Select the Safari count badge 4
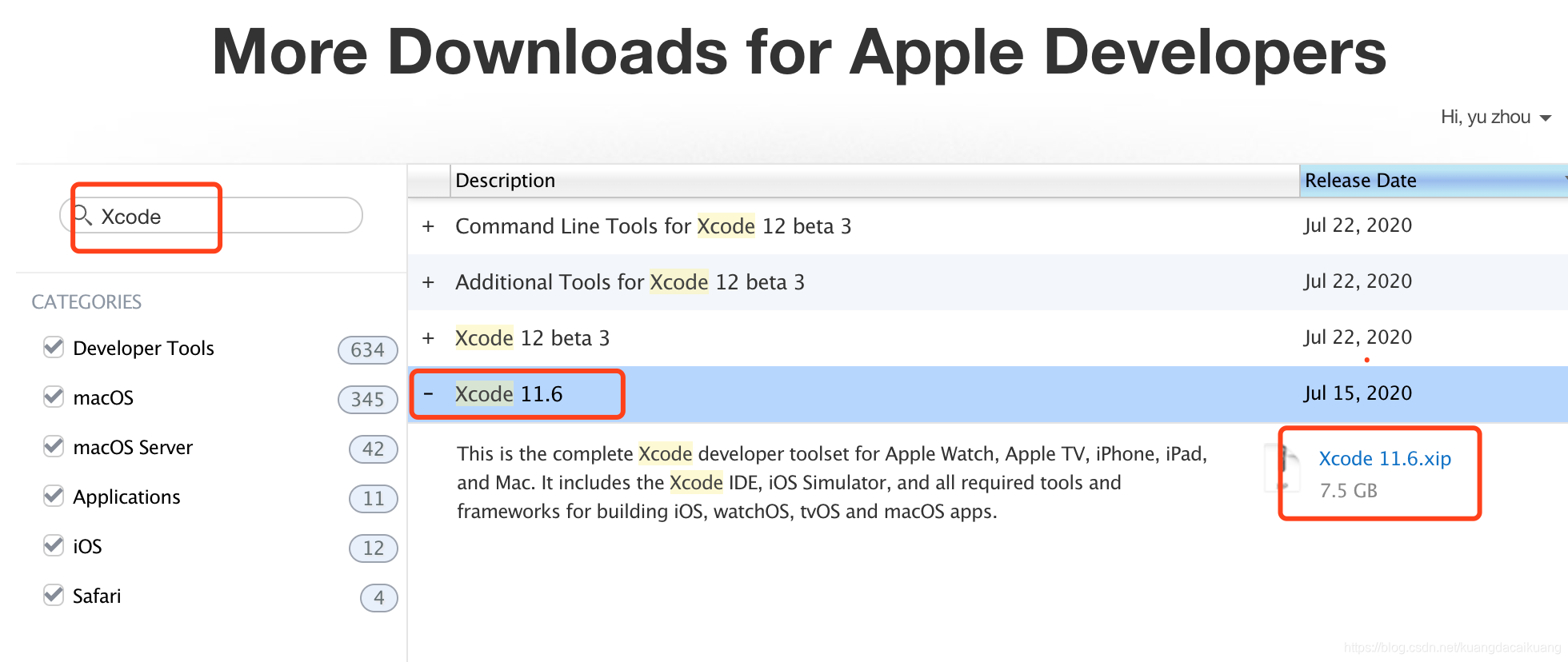1568x662 pixels. pyautogui.click(x=379, y=598)
